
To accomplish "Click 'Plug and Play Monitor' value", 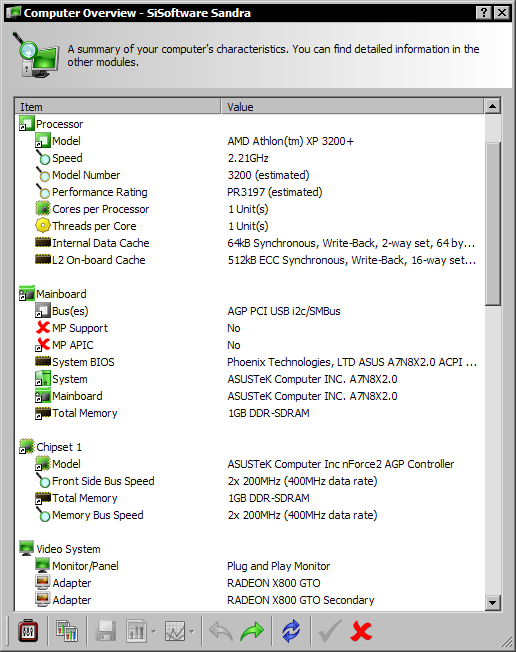I will click(279, 566).
